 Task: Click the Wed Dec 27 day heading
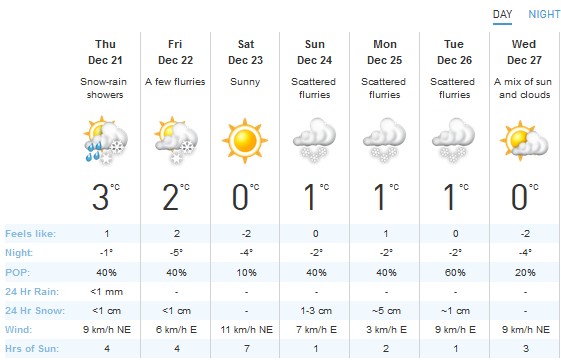click(524, 52)
